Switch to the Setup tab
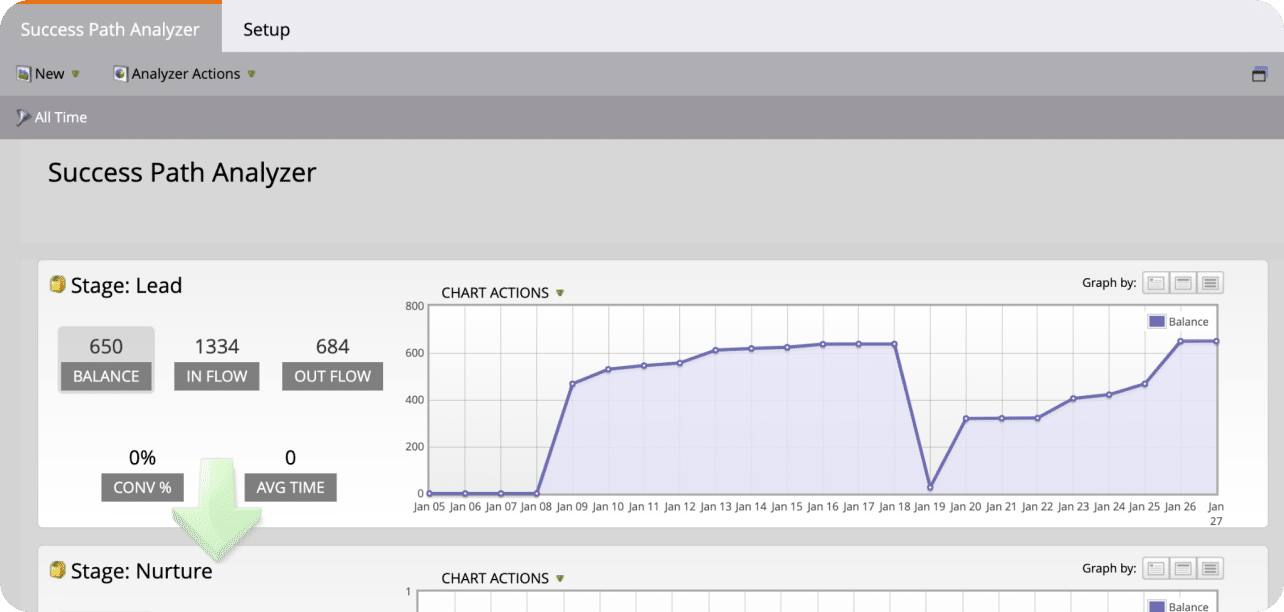Viewport: 1284px width, 612px height. pyautogui.click(x=265, y=30)
